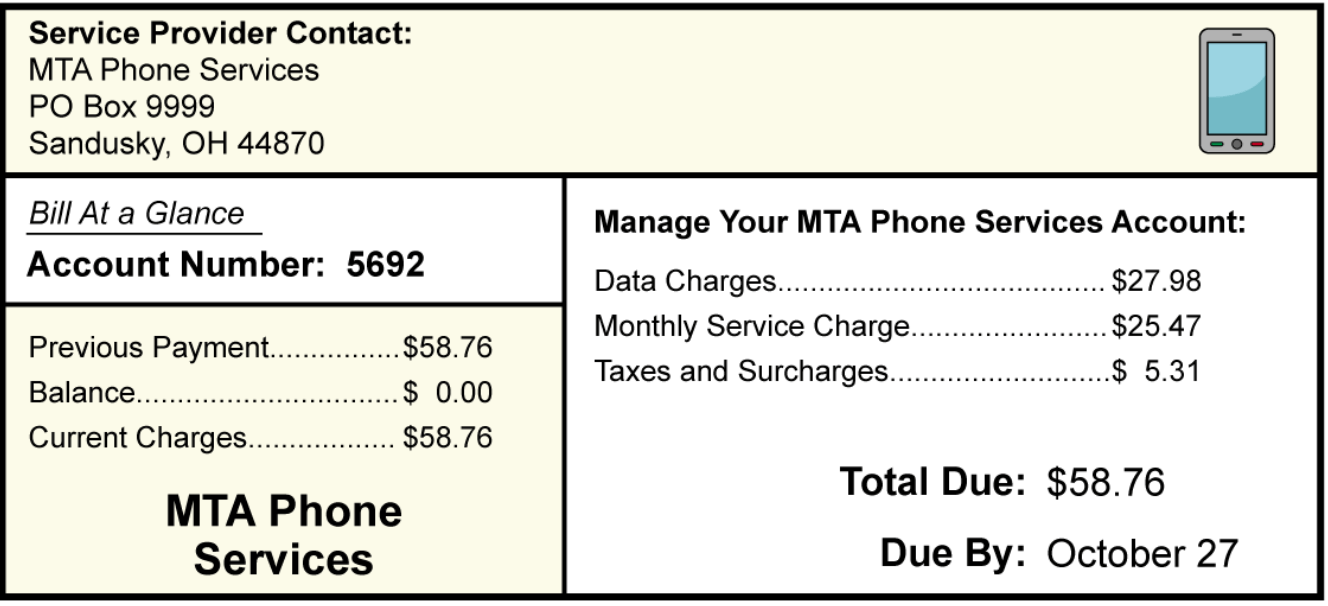The height and width of the screenshot is (606, 1328).
Task: Click the large bold MTA Phone Services logo
Action: (283, 535)
